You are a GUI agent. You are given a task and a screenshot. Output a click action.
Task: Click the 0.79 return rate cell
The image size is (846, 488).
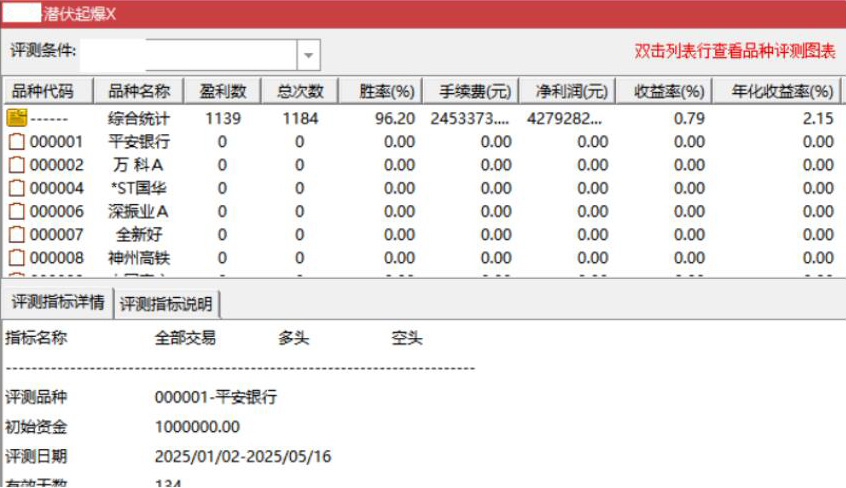pyautogui.click(x=689, y=118)
